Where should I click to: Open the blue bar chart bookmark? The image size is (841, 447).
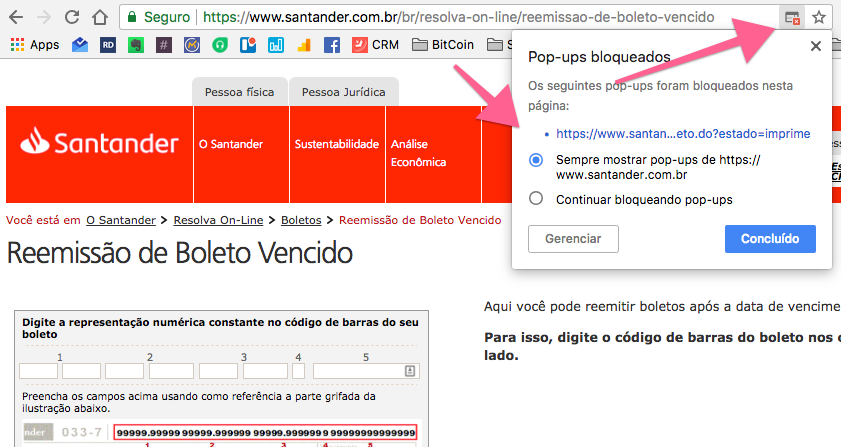[276, 45]
